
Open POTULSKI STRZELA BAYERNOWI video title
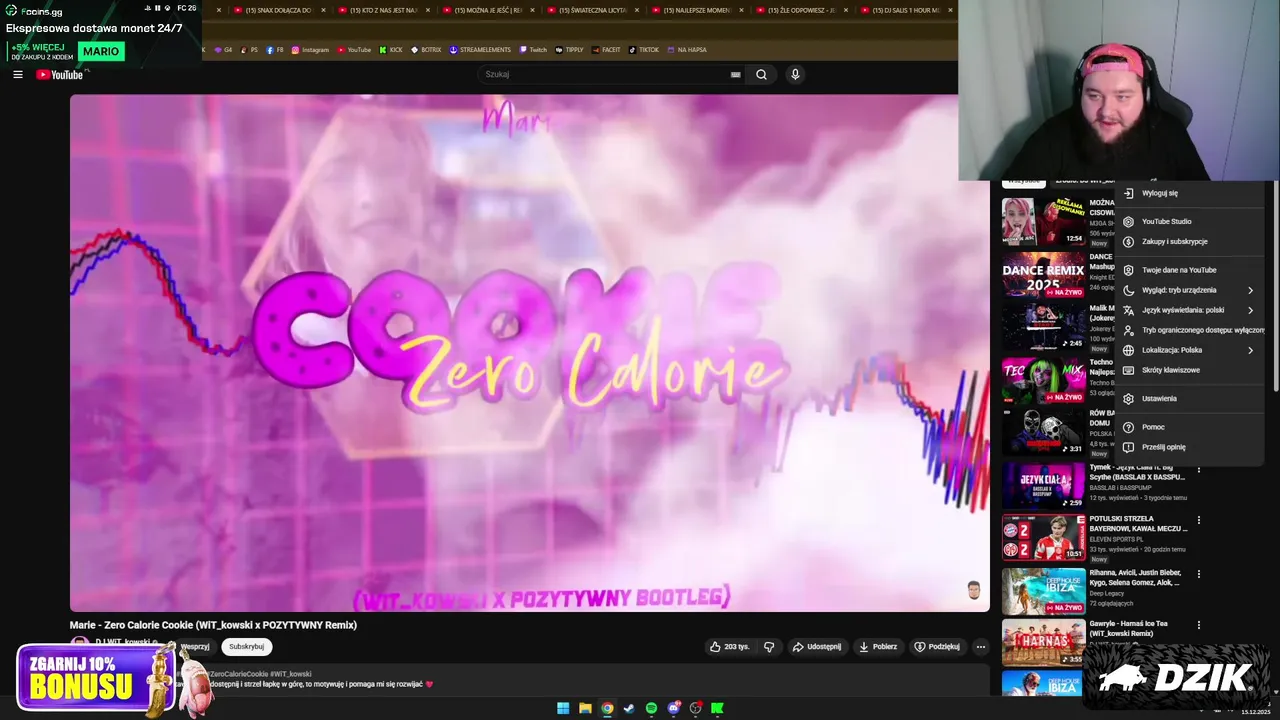(1138, 523)
